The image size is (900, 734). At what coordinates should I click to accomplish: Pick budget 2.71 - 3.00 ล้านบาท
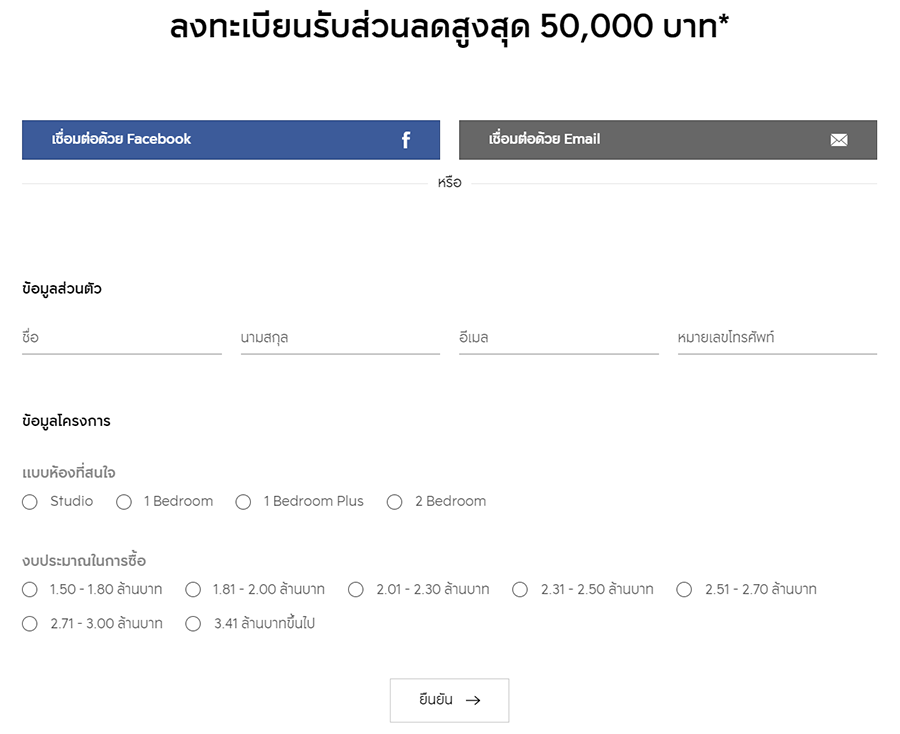30,624
